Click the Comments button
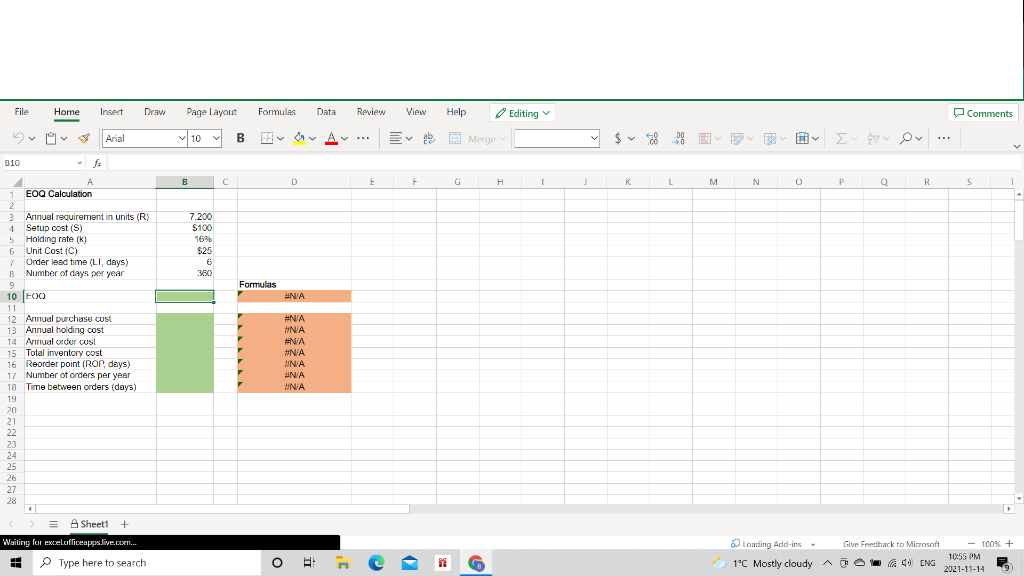The height and width of the screenshot is (576, 1024). click(982, 113)
